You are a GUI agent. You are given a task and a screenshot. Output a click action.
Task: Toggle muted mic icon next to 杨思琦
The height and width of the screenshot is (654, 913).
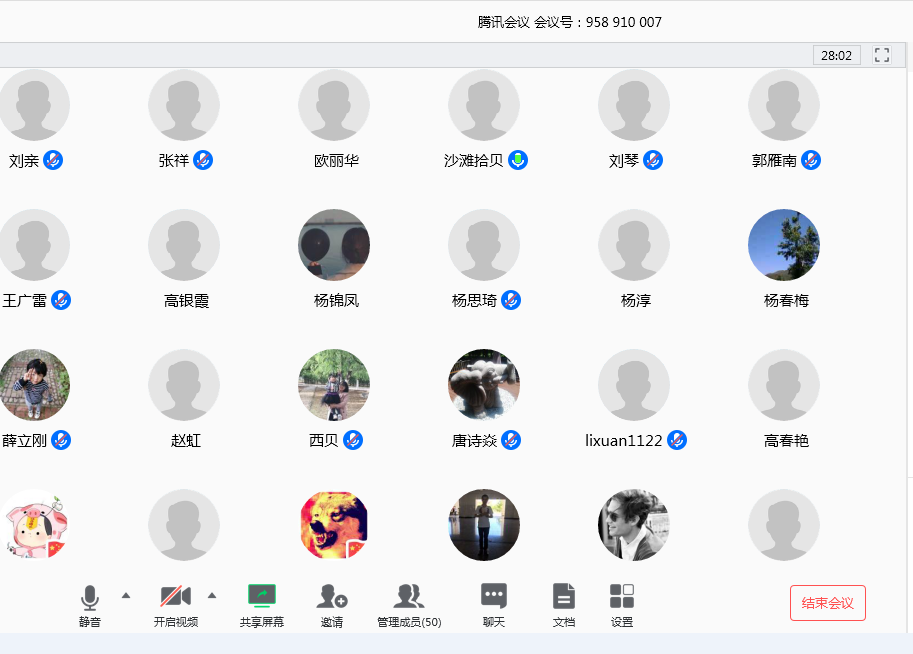coord(511,301)
